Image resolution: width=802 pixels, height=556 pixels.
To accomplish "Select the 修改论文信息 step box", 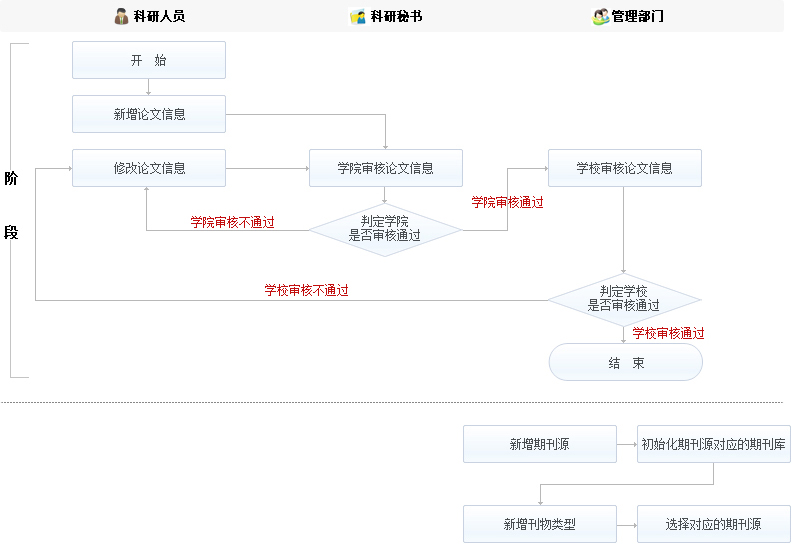I will coord(149,168).
